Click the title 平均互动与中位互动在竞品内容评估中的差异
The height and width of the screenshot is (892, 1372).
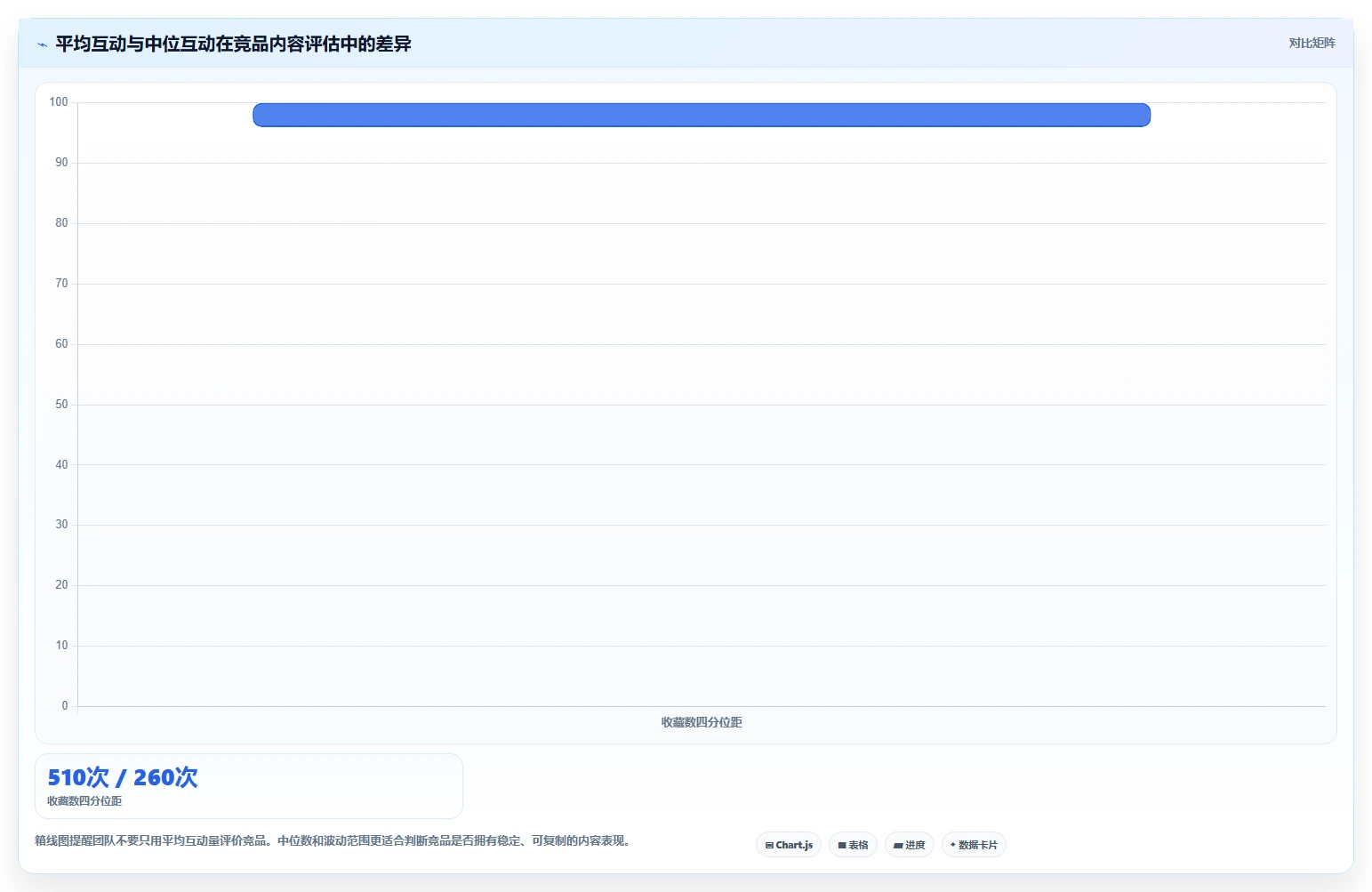coord(233,44)
